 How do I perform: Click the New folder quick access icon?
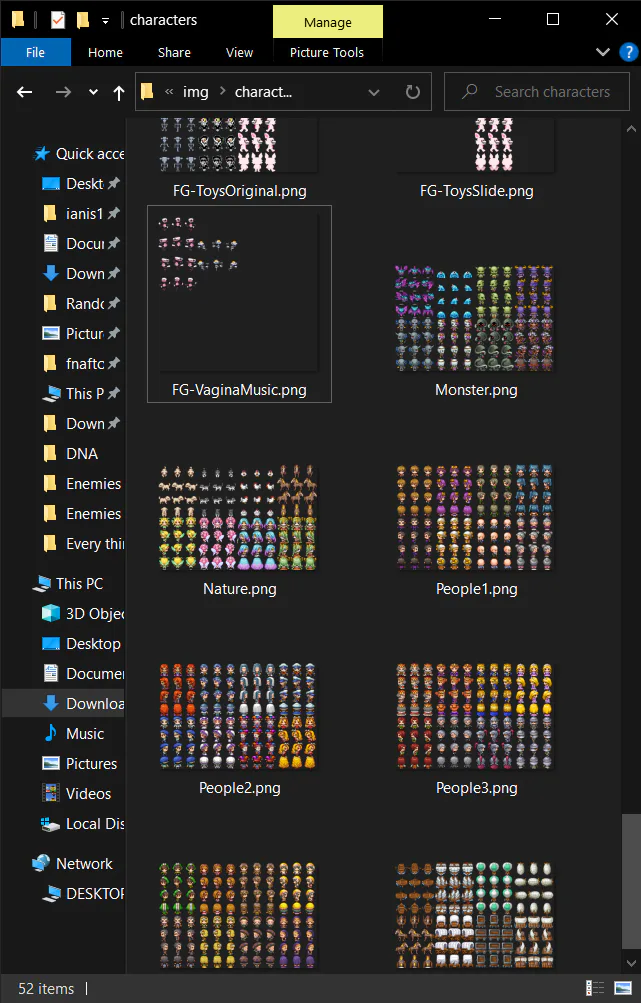pyautogui.click(x=83, y=20)
